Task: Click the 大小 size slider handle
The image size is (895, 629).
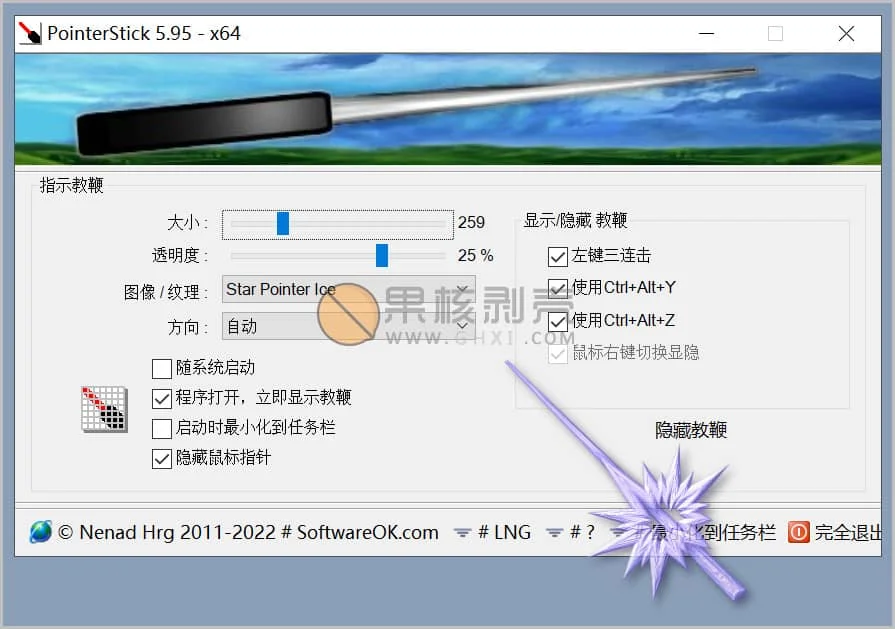Action: tap(282, 223)
